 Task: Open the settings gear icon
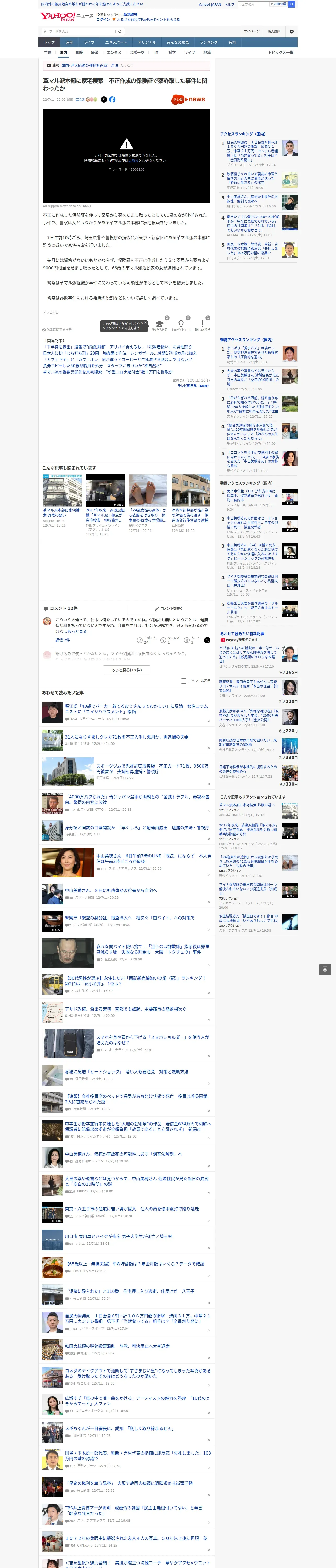coord(292,32)
